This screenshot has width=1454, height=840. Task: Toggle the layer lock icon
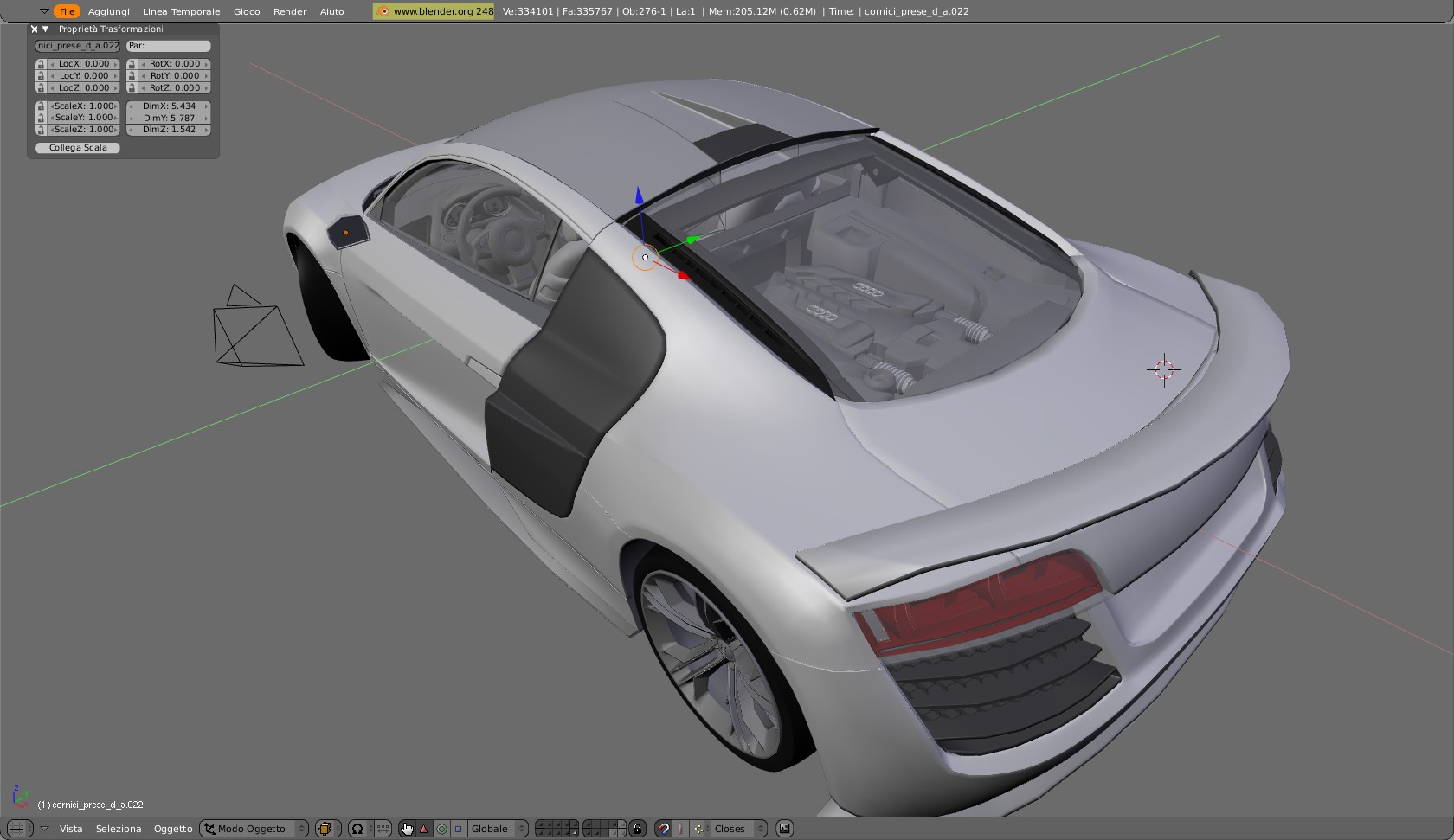coord(637,829)
